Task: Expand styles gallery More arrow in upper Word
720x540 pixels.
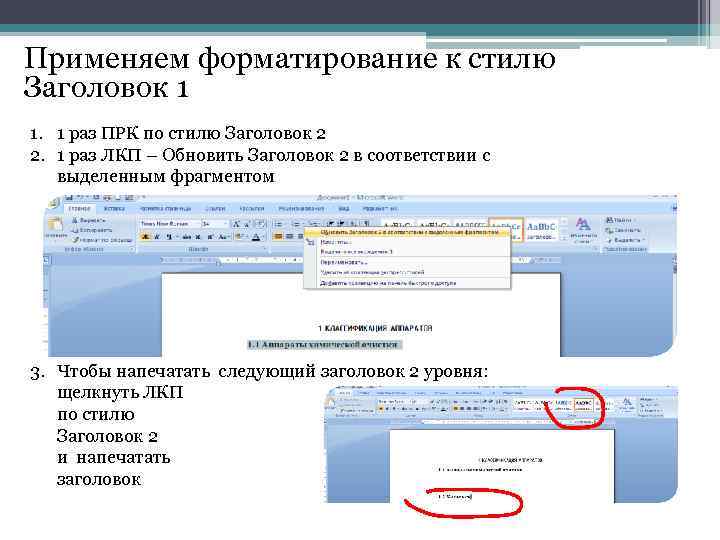Action: pos(564,239)
